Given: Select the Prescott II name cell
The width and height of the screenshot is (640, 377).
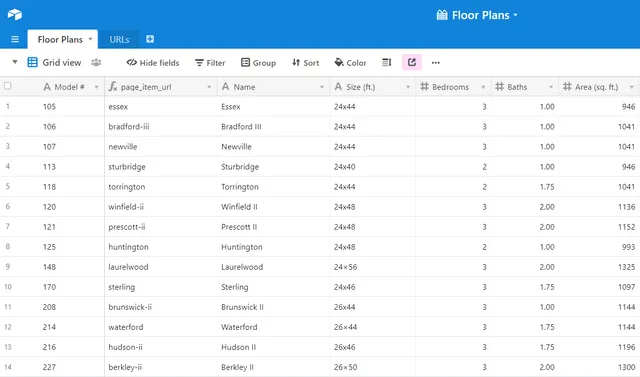Looking at the screenshot, I should [273, 226].
